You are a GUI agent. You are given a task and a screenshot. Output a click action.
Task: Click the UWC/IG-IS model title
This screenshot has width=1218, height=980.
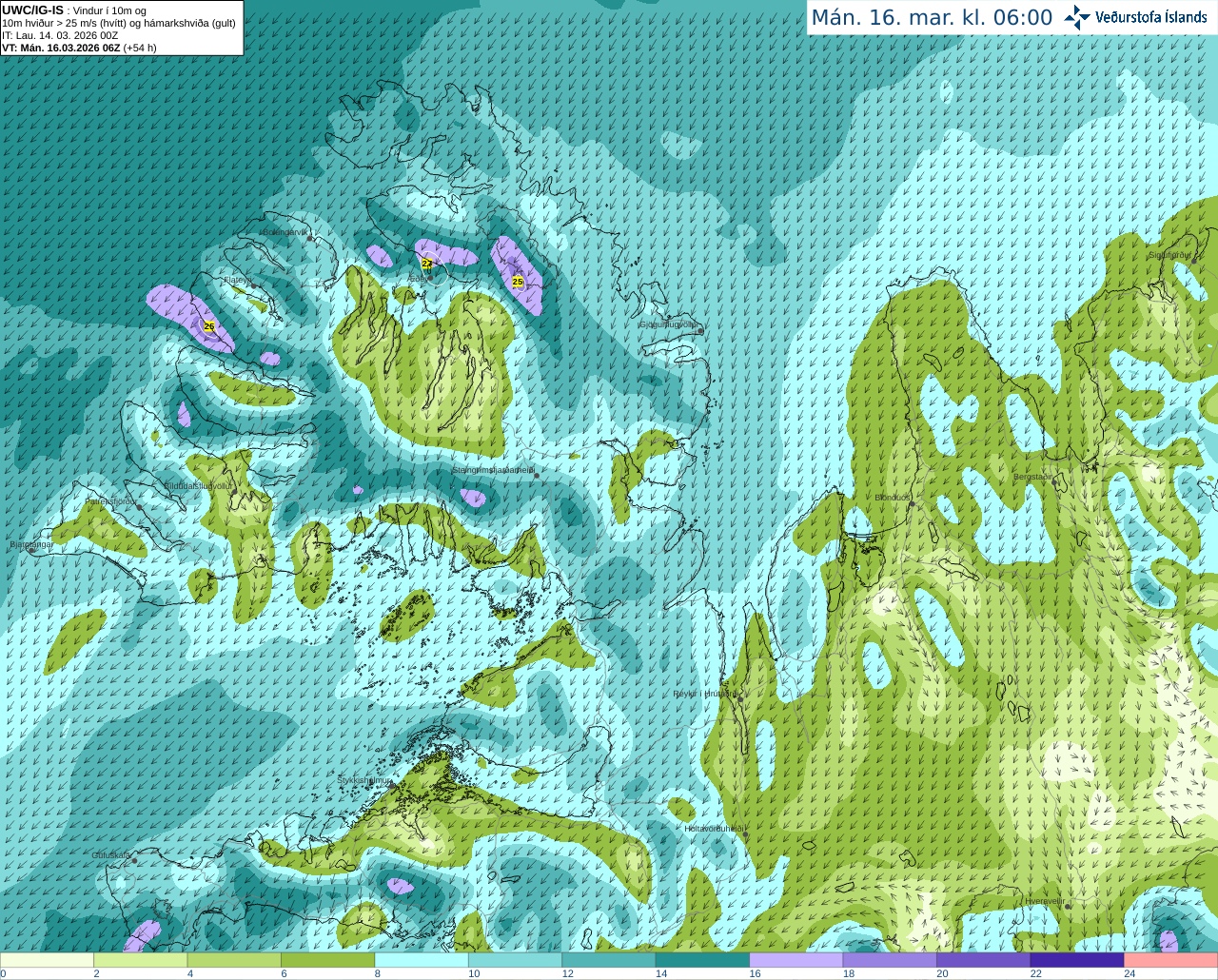(32, 10)
